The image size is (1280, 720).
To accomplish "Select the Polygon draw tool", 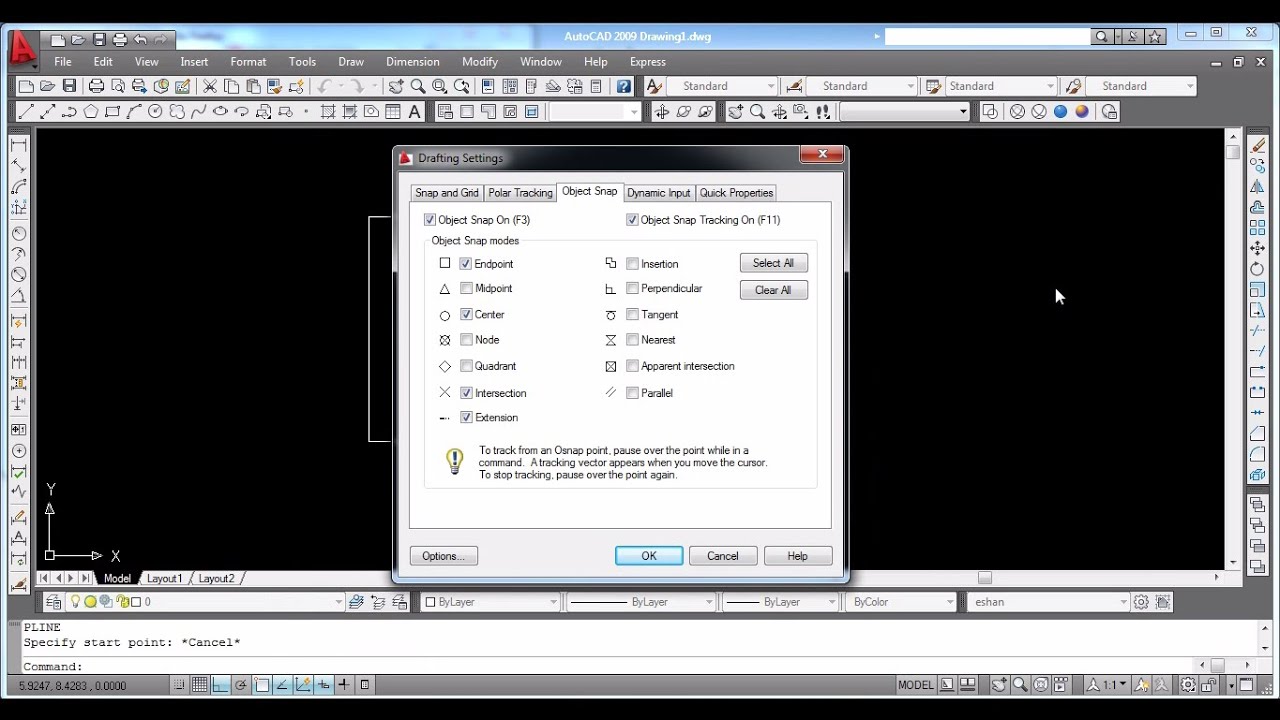I will pos(91,112).
